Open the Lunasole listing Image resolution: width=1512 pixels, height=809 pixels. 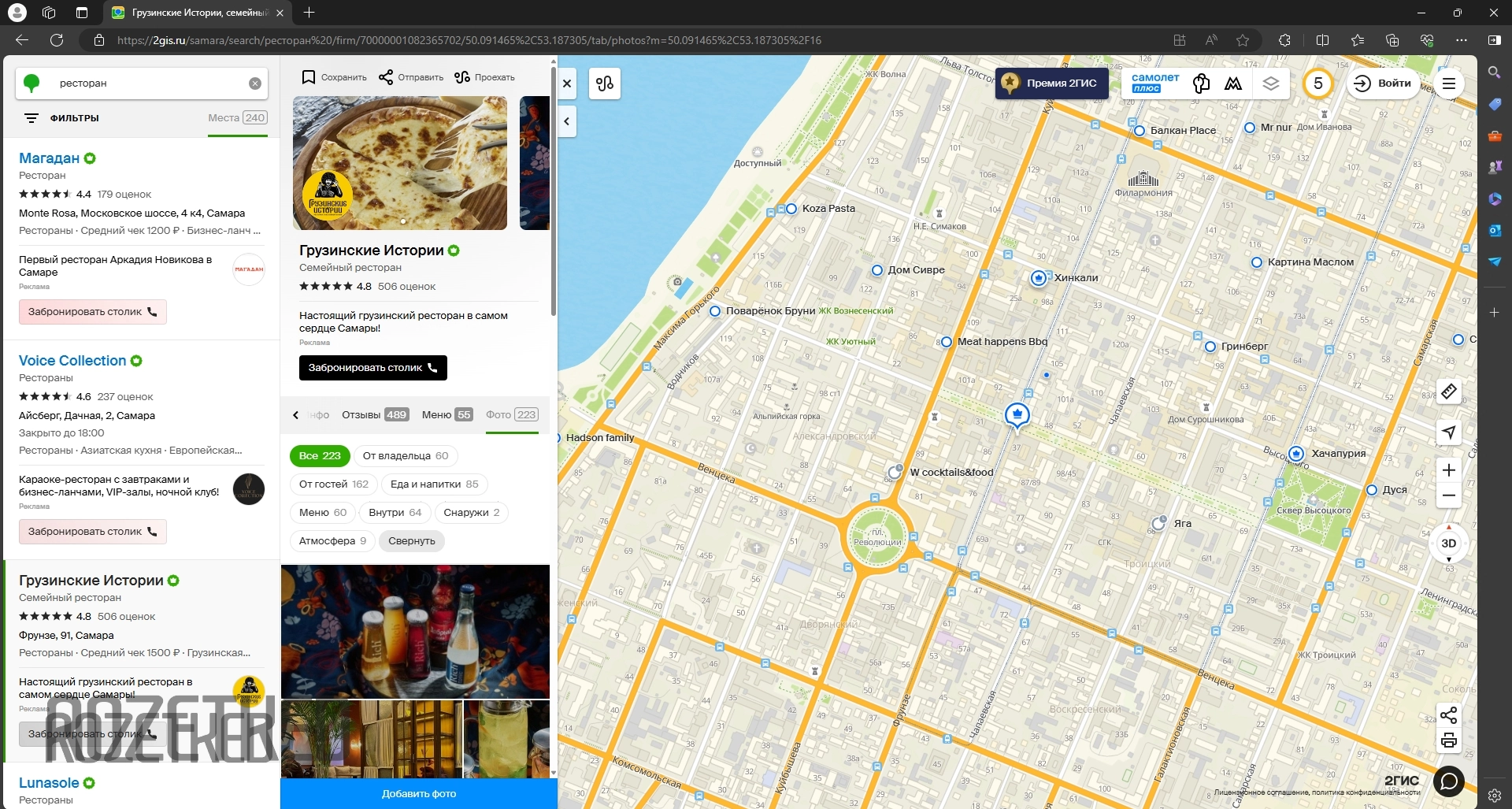pyautogui.click(x=49, y=783)
